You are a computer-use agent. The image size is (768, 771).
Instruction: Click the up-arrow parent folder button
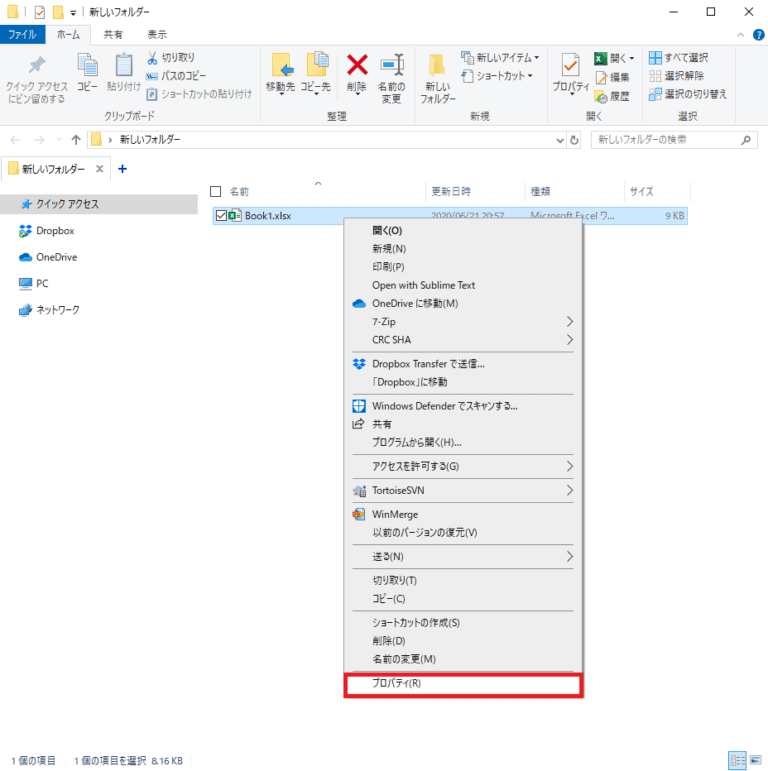point(75,140)
